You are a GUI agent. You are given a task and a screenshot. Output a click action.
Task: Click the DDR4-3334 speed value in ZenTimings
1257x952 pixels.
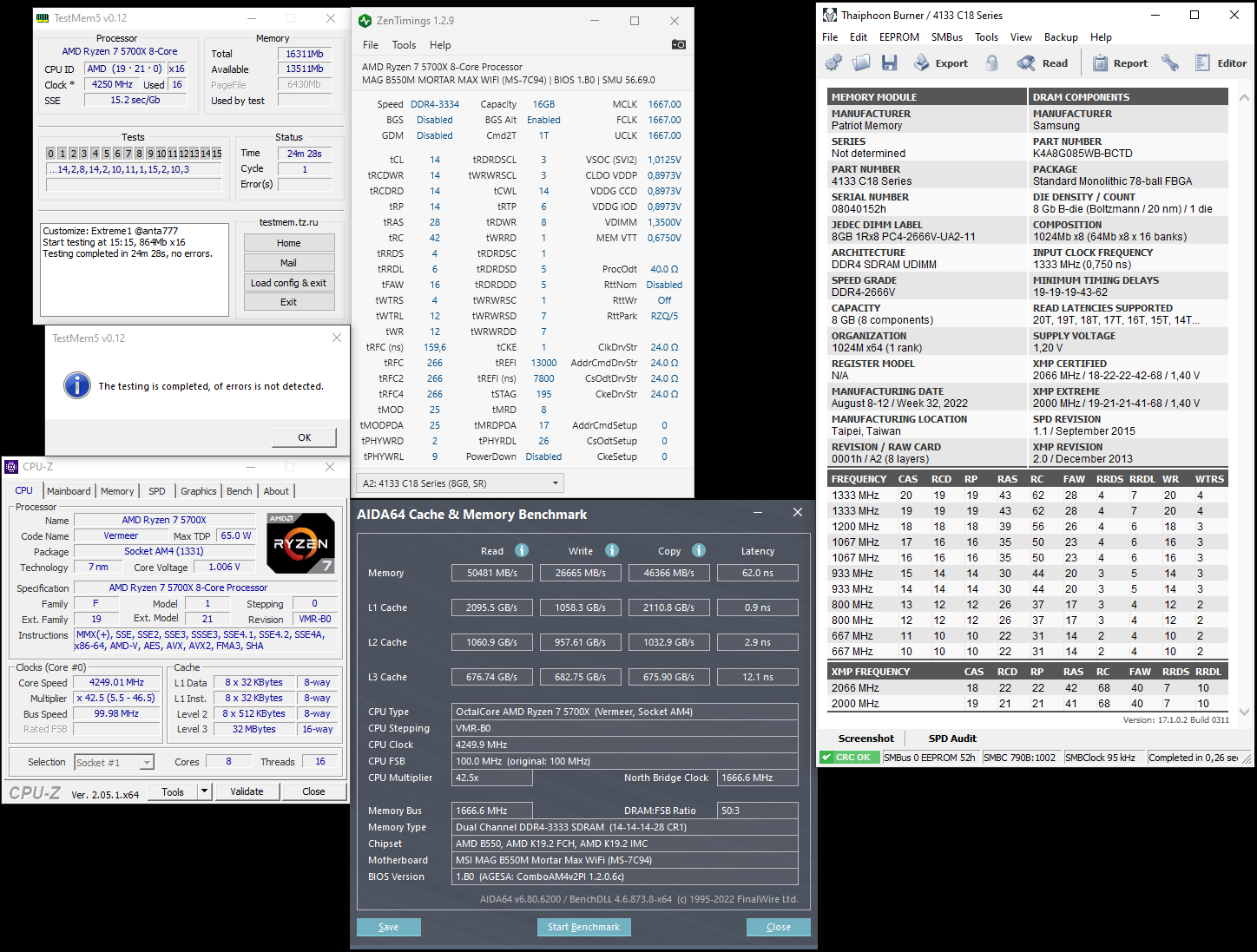[x=435, y=104]
